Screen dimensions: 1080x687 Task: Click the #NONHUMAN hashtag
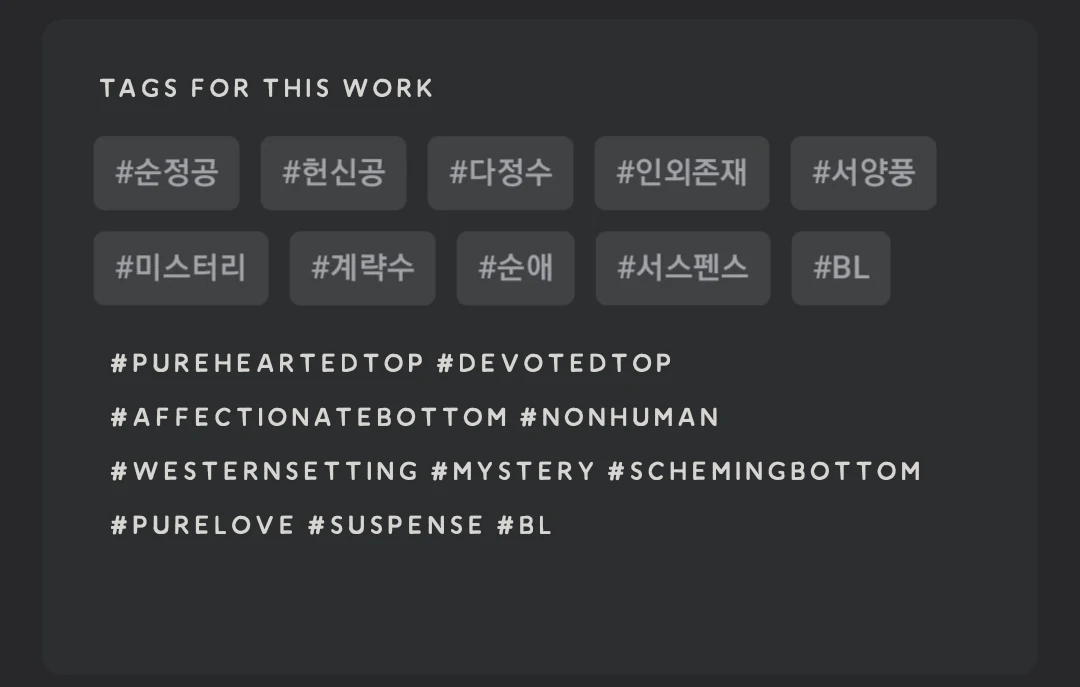coord(619,417)
